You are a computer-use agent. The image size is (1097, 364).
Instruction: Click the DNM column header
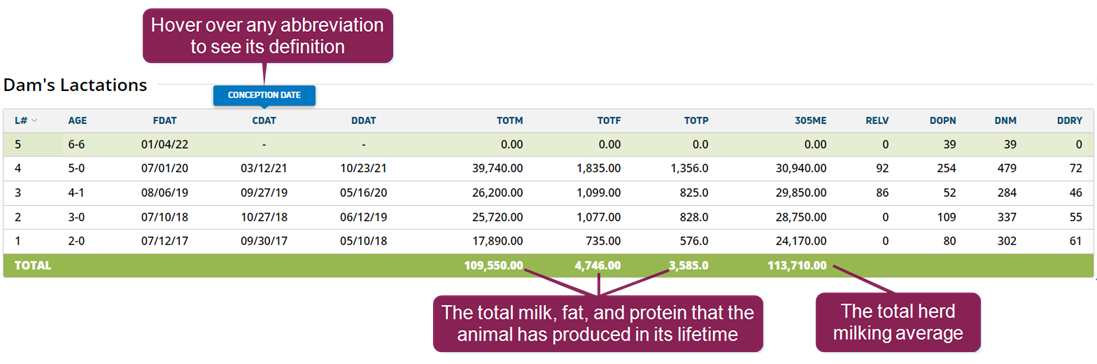click(x=1005, y=120)
